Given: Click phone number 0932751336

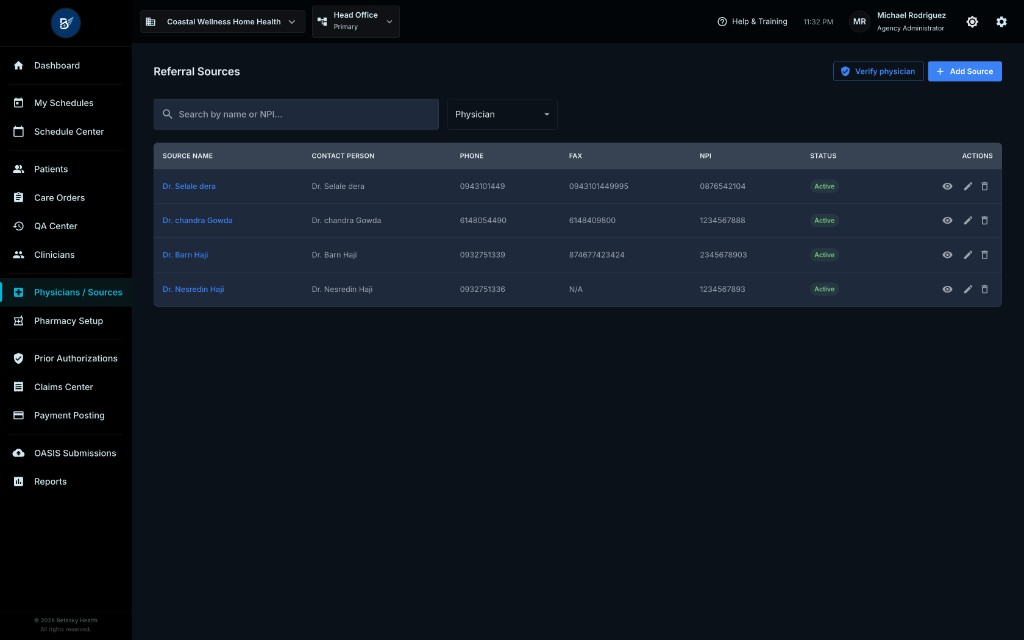Looking at the screenshot, I should tap(482, 289).
